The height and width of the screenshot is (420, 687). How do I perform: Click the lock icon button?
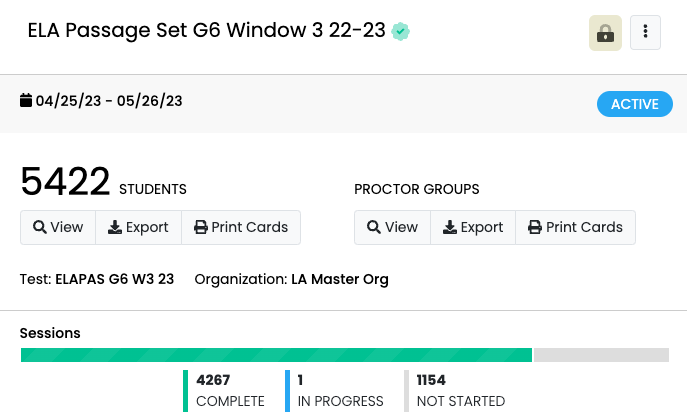point(605,33)
